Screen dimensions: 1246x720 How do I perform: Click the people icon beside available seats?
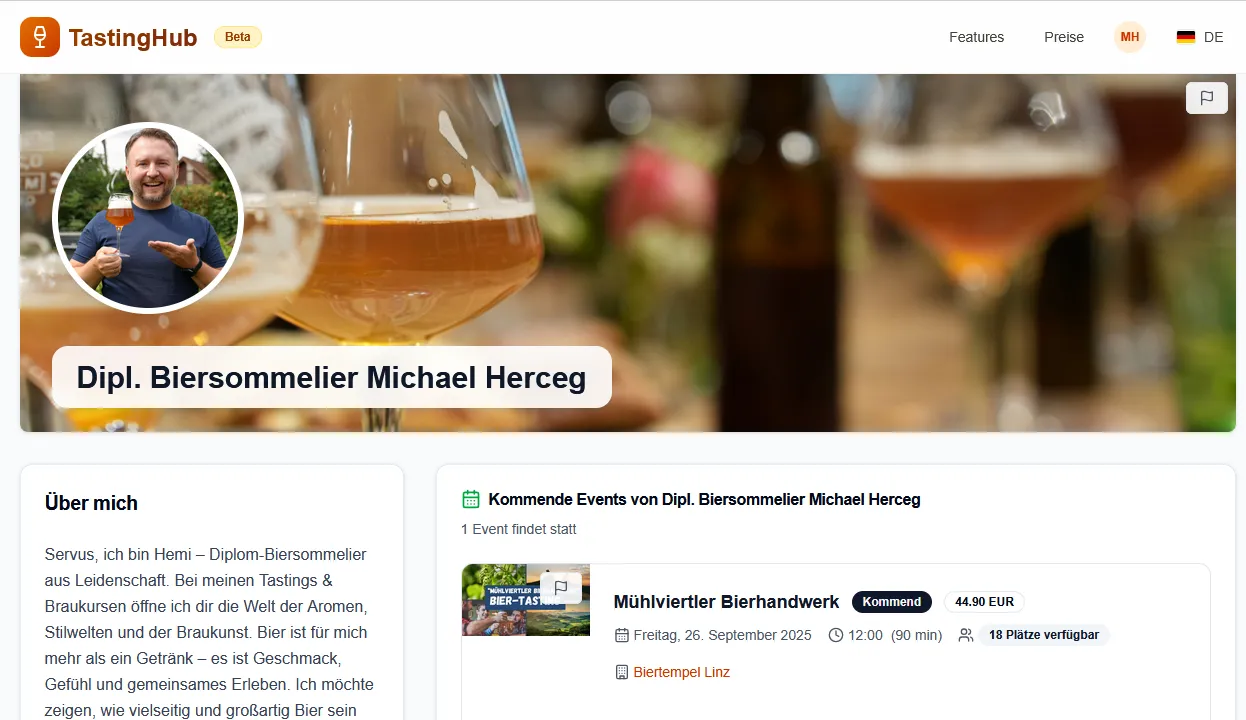point(965,635)
